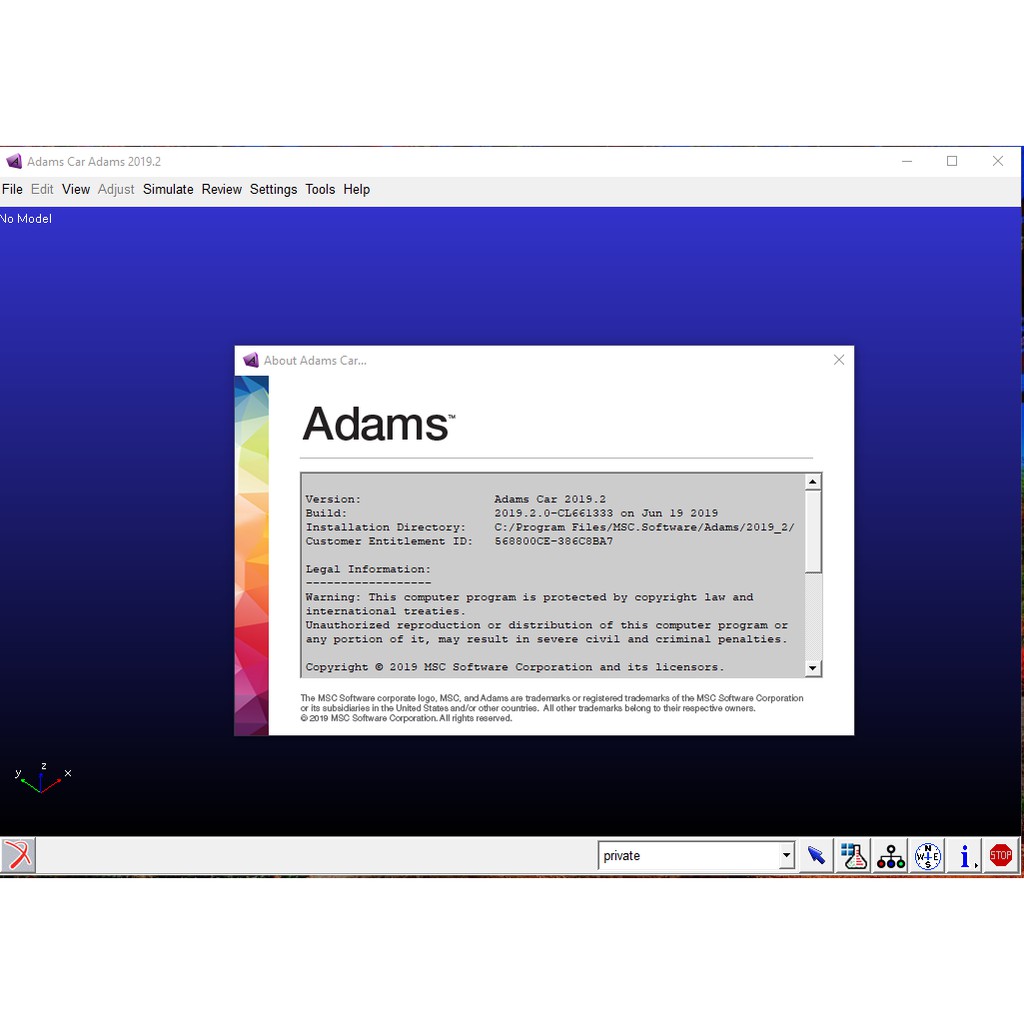
Task: Click the red MSC logo icon bottom-left
Action: click(18, 855)
